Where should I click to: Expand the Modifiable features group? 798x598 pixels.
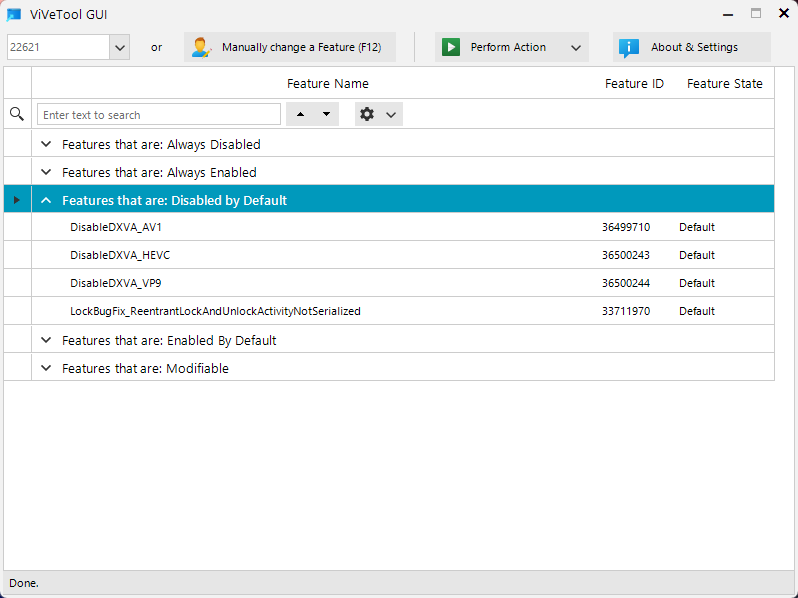[46, 368]
